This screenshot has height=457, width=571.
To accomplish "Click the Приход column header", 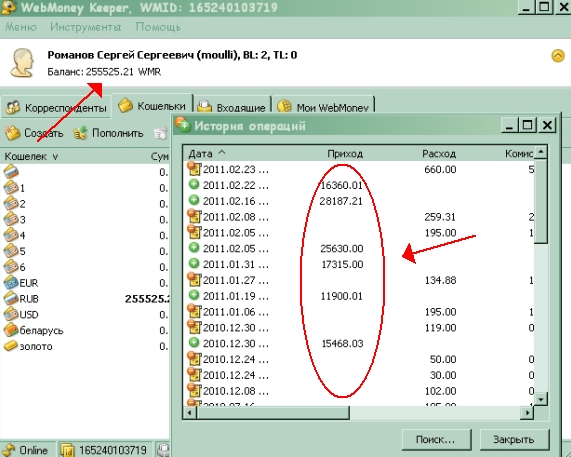I will (345, 154).
